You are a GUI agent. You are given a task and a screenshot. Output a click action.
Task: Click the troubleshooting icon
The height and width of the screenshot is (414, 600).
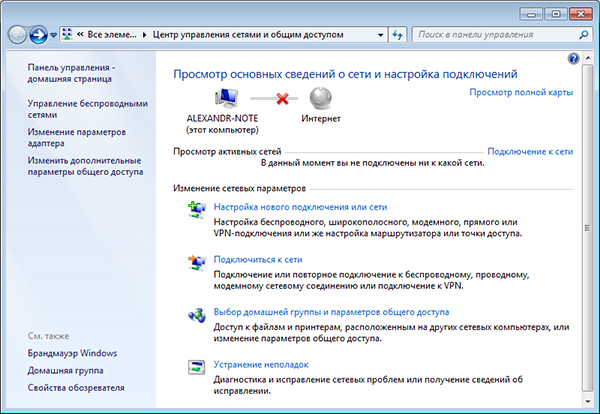point(195,366)
